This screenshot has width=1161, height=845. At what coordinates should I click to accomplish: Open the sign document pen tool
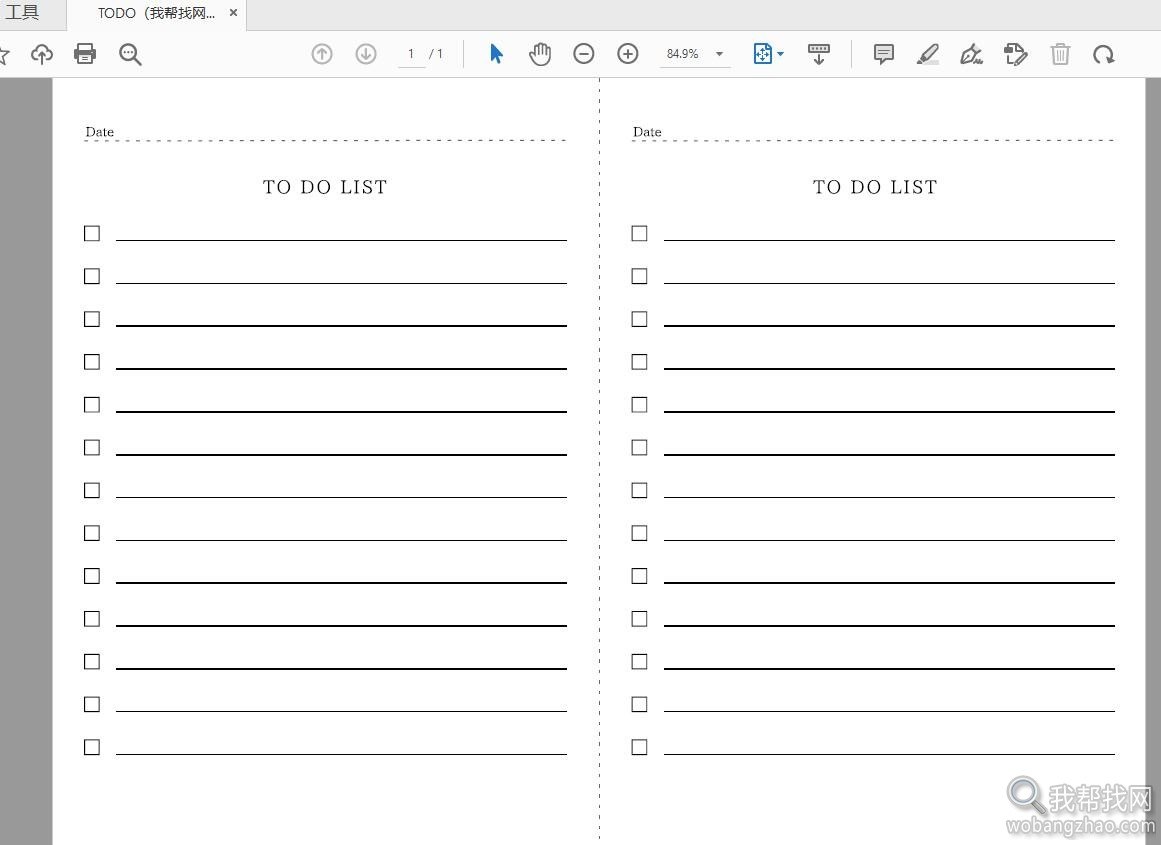971,54
